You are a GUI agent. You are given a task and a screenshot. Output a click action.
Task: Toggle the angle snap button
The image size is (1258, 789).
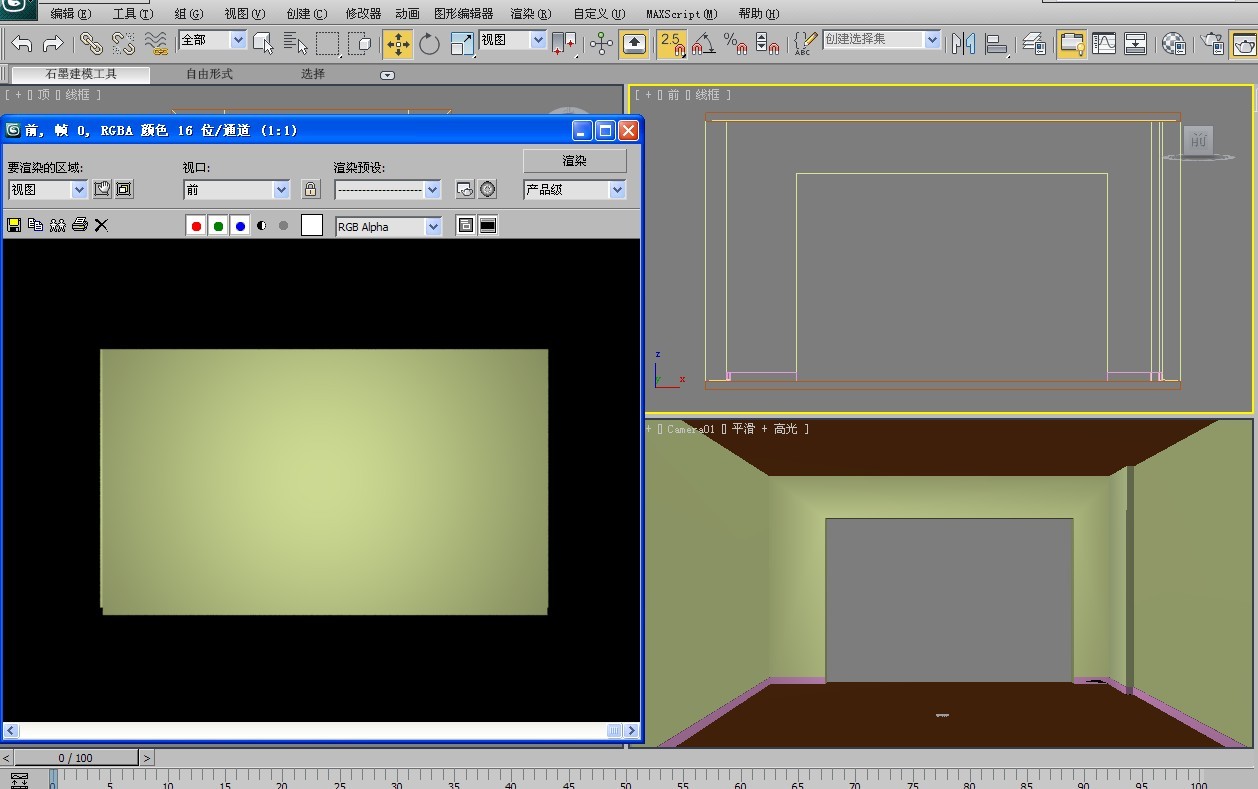pos(704,43)
